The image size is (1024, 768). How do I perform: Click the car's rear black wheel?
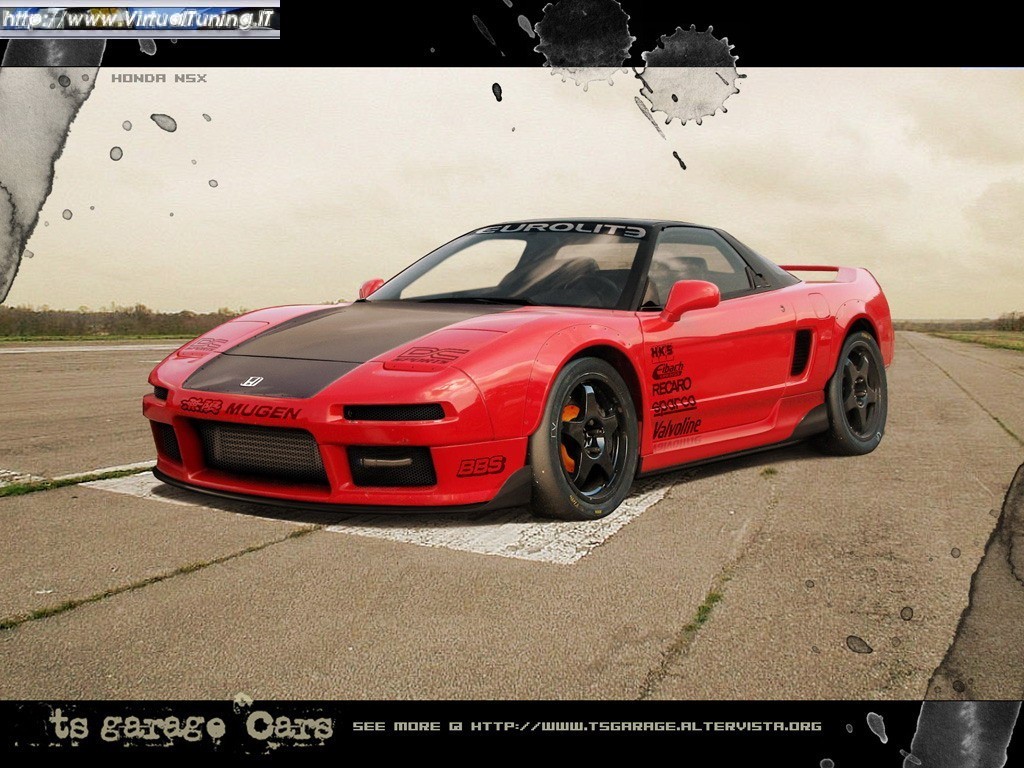857,393
